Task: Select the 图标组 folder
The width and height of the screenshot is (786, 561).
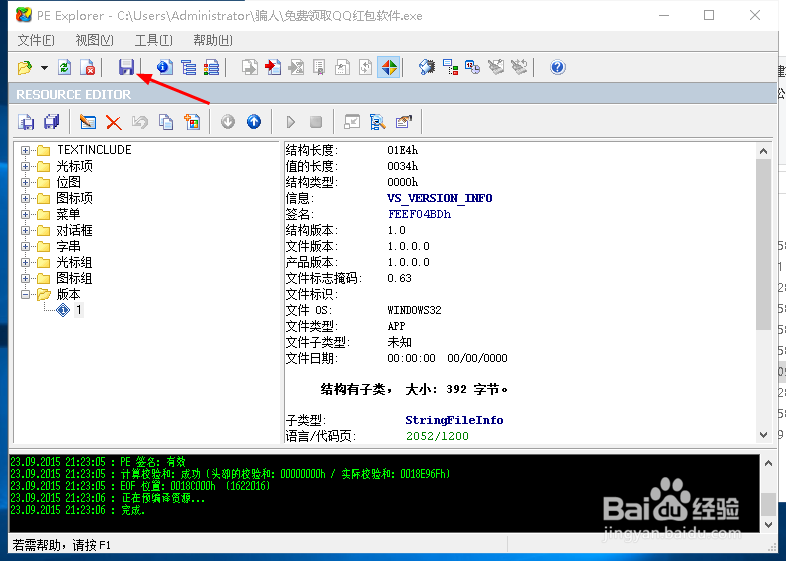Action: coord(74,278)
